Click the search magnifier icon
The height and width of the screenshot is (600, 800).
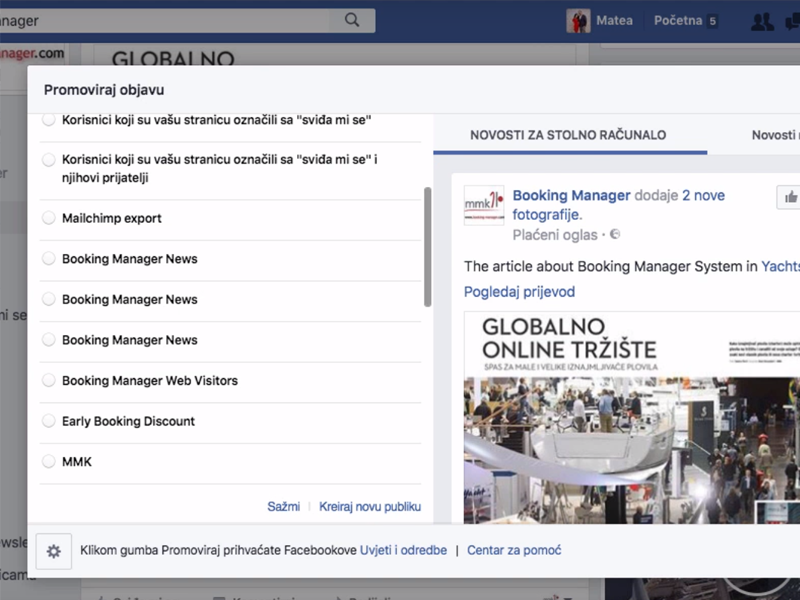[352, 20]
